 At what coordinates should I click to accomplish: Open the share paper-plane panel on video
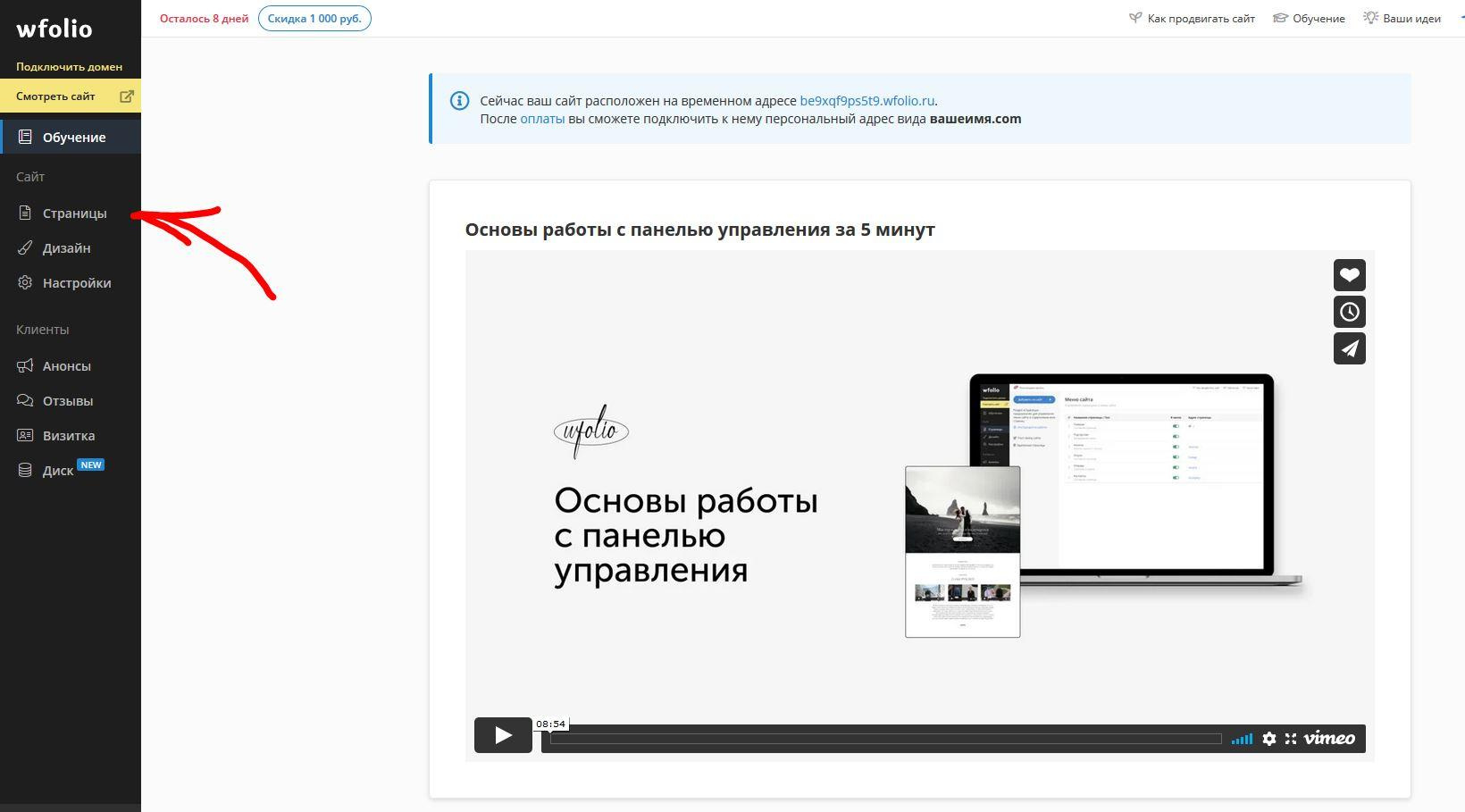point(1349,348)
